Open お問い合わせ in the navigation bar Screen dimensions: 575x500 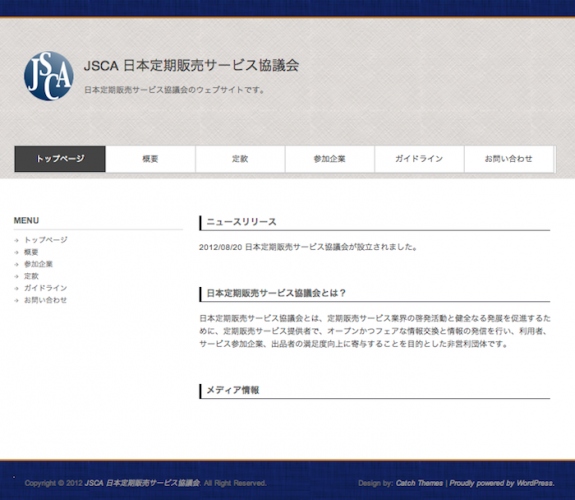click(x=509, y=159)
